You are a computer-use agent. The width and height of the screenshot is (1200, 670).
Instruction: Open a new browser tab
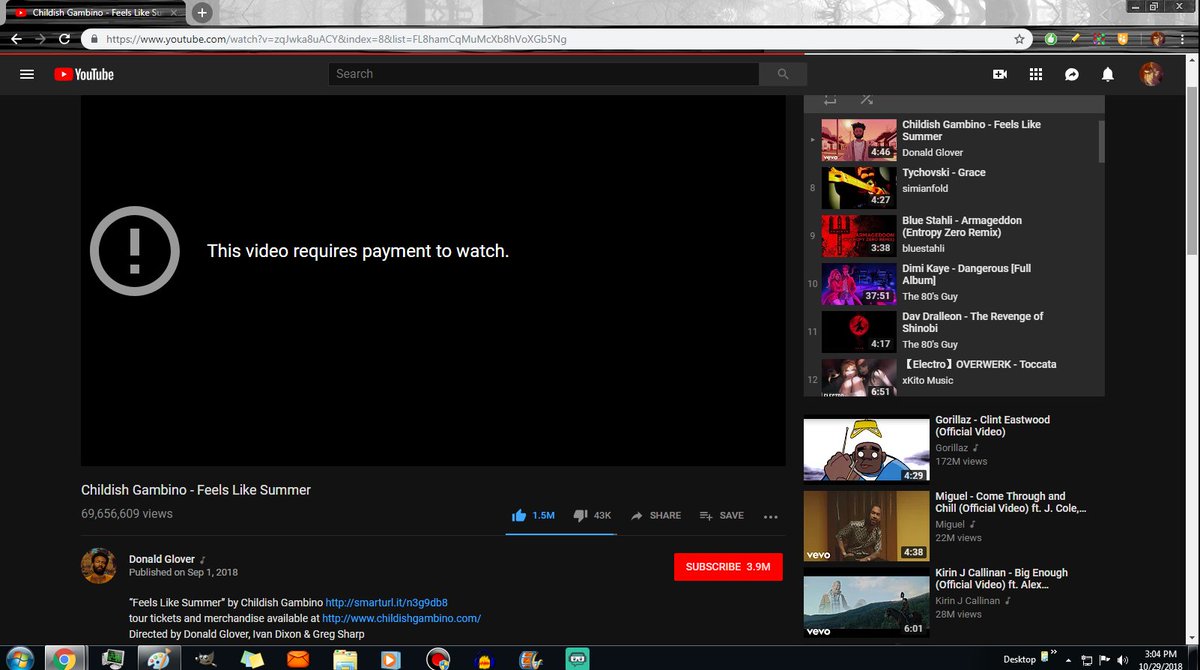point(202,13)
